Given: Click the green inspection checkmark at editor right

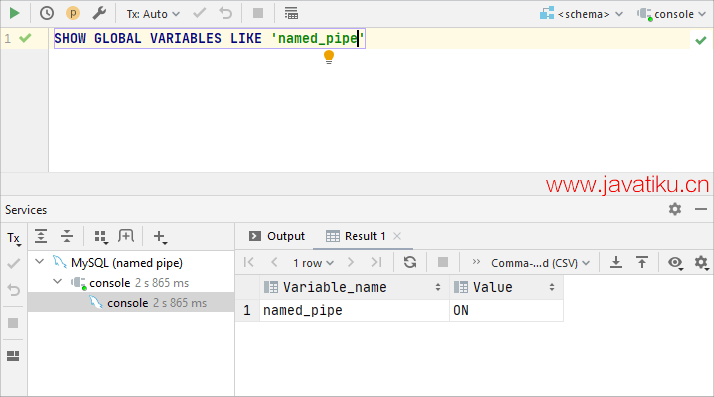Looking at the screenshot, I should tap(701, 41).
